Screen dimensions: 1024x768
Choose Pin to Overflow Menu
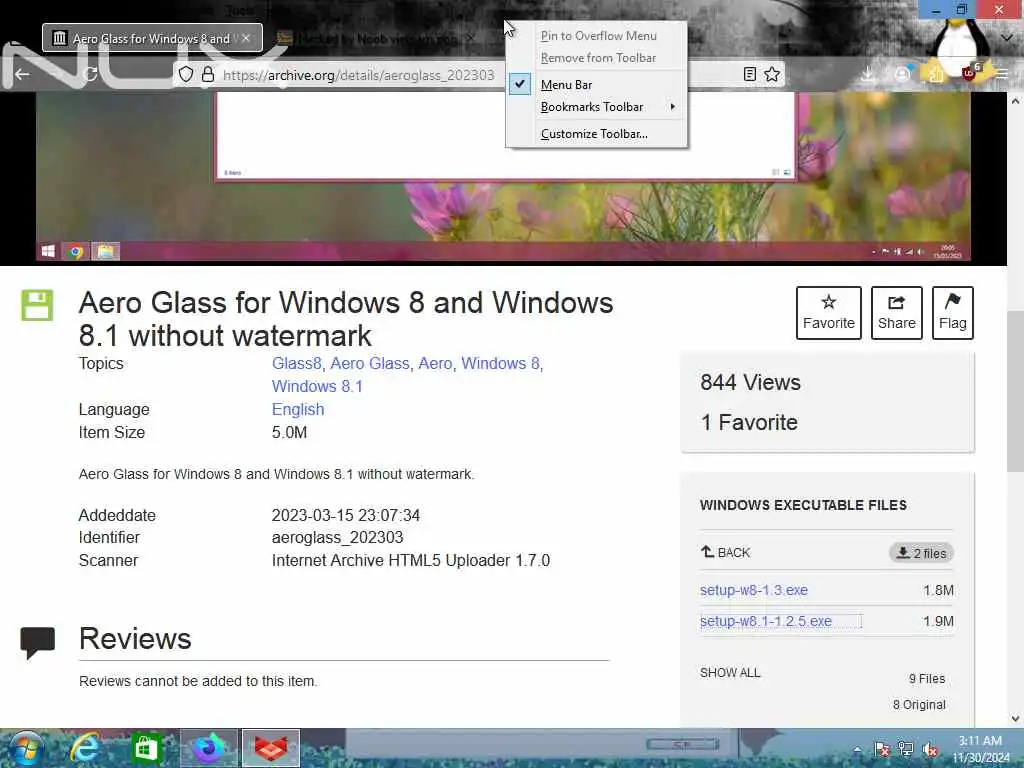(598, 36)
